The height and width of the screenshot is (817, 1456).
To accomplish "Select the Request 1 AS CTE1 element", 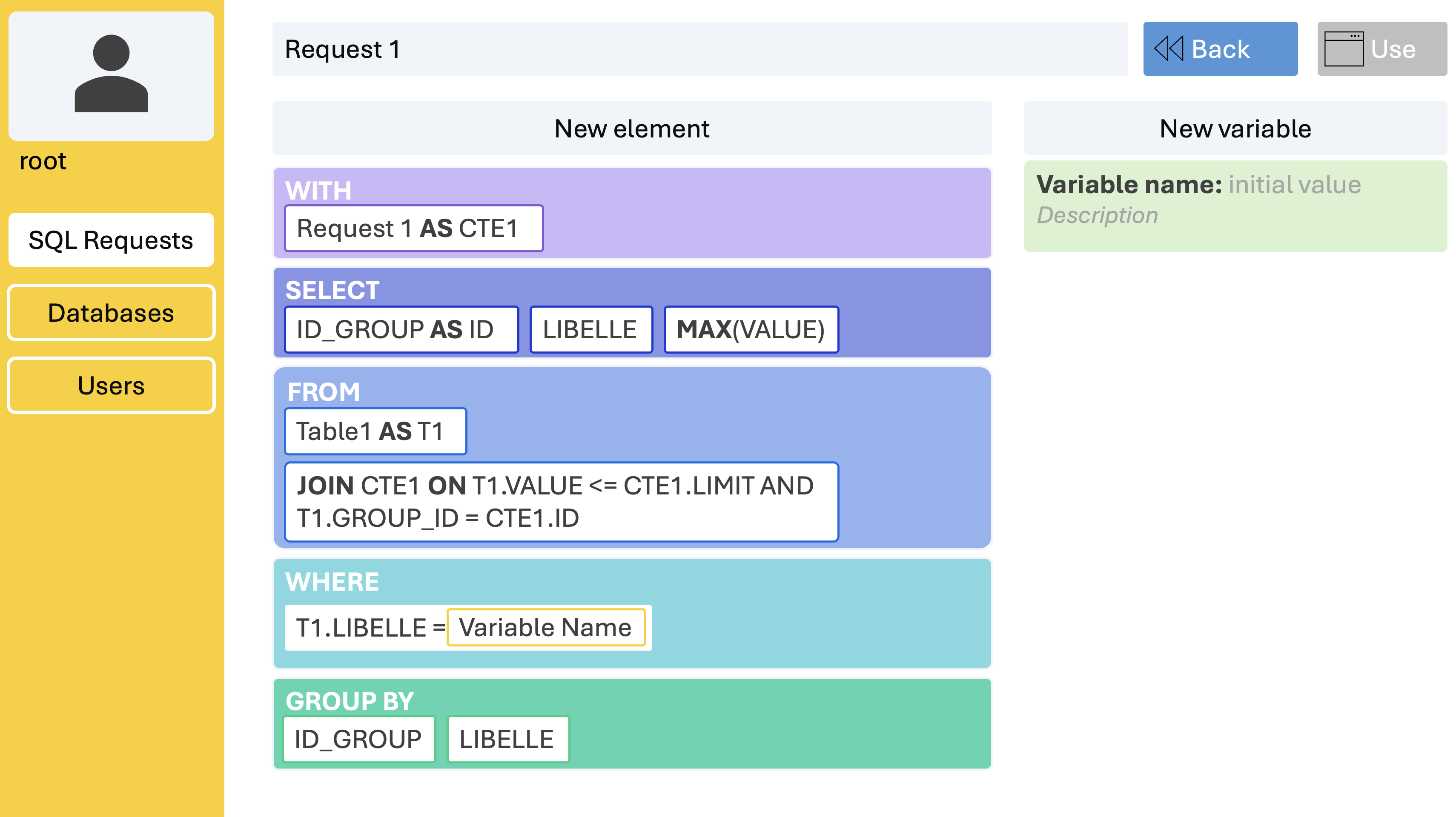I will 414,228.
